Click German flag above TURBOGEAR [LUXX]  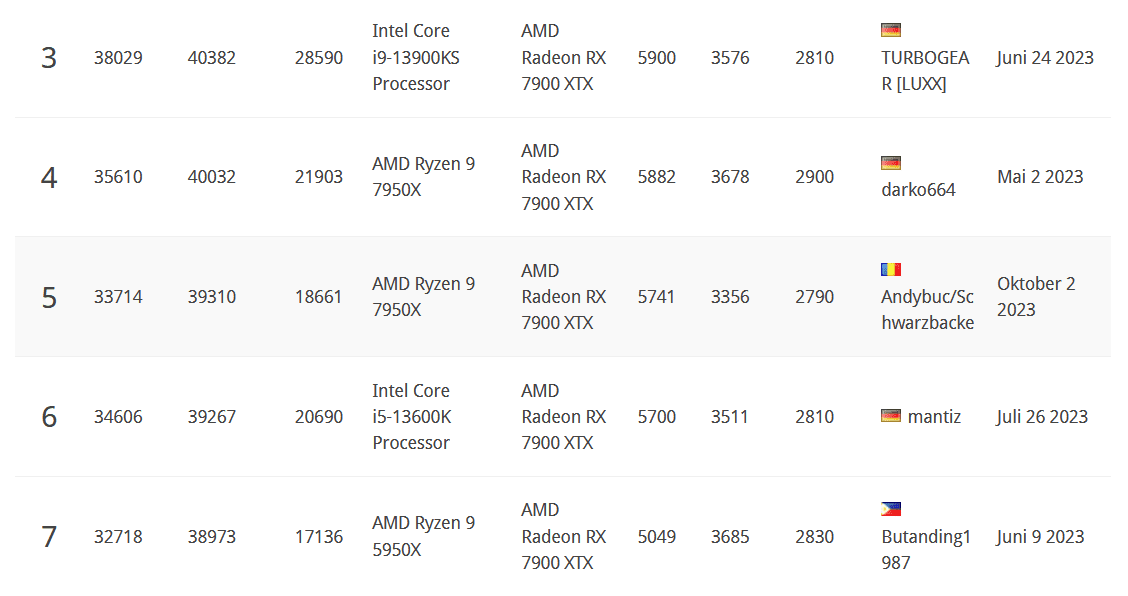pos(891,30)
